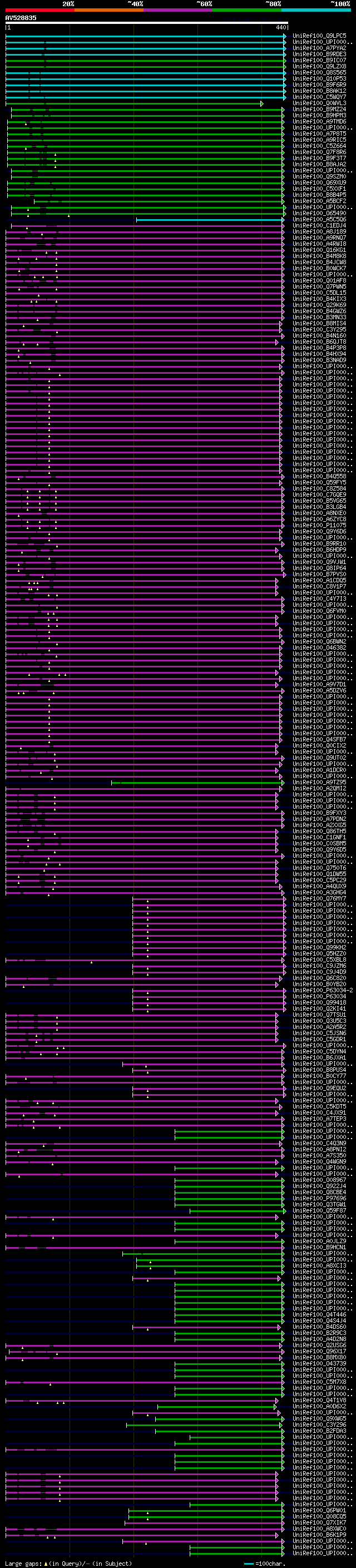
Task: Click the cyan ~100% identity legend segment
Action: [316, 10]
